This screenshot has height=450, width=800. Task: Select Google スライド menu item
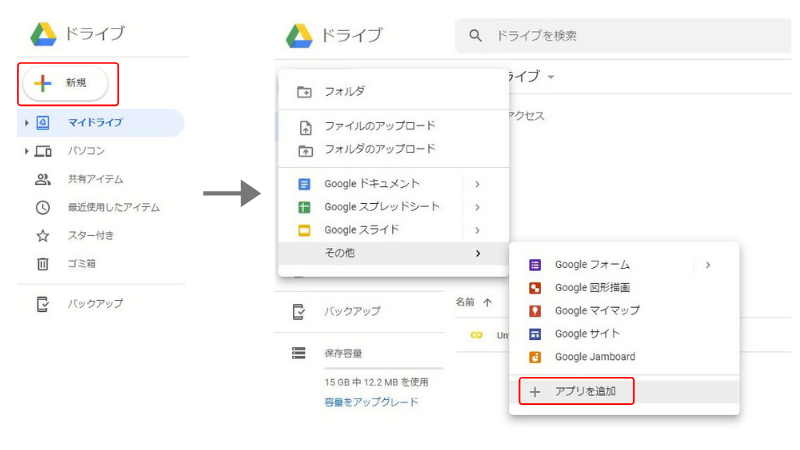point(393,230)
